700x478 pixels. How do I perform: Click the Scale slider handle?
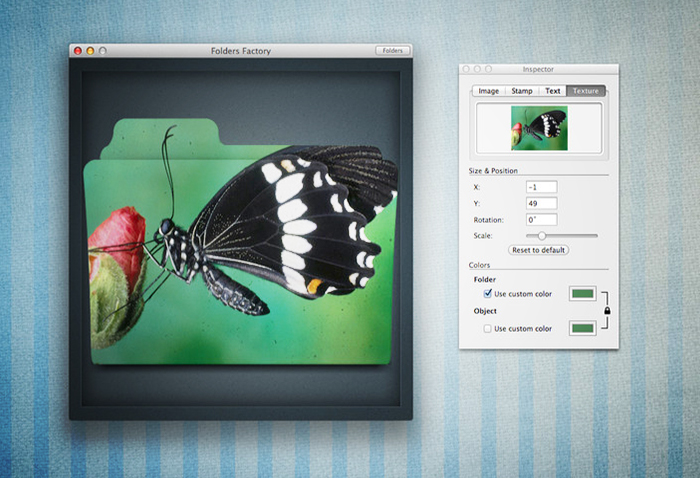pyautogui.click(x=542, y=235)
